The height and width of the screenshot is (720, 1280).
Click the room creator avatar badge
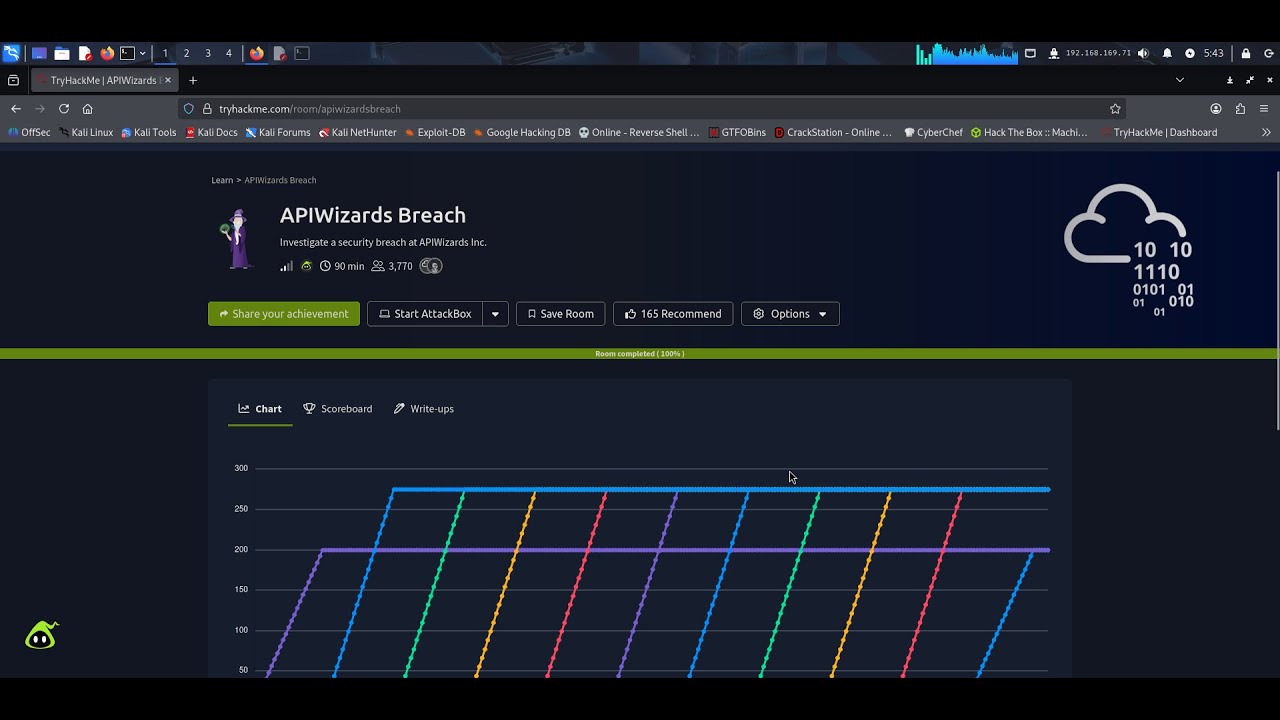pos(430,266)
